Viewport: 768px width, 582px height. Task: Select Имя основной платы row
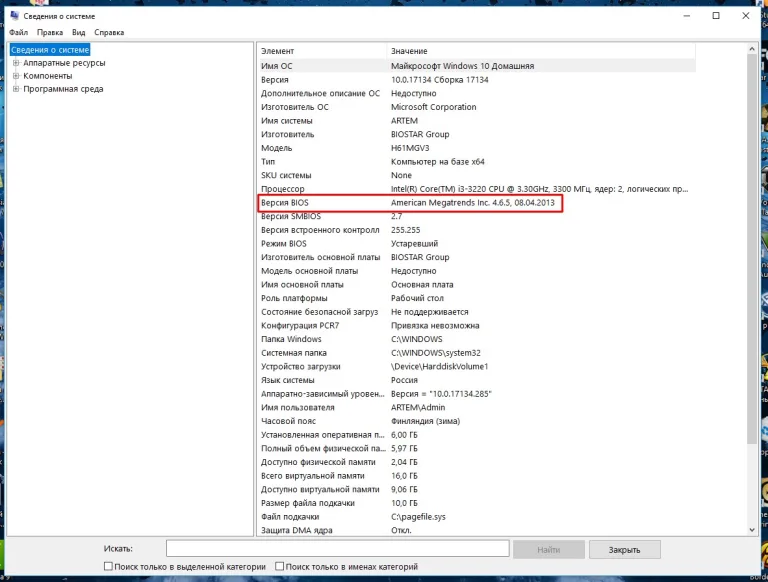point(476,285)
